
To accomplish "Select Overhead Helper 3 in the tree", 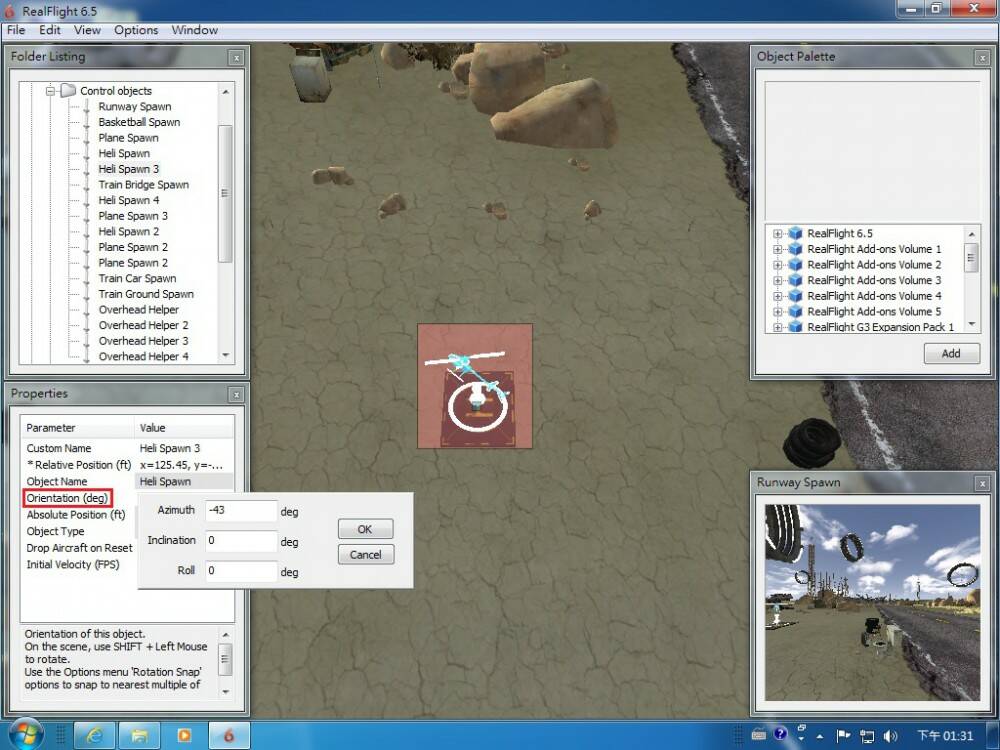I will pos(143,341).
